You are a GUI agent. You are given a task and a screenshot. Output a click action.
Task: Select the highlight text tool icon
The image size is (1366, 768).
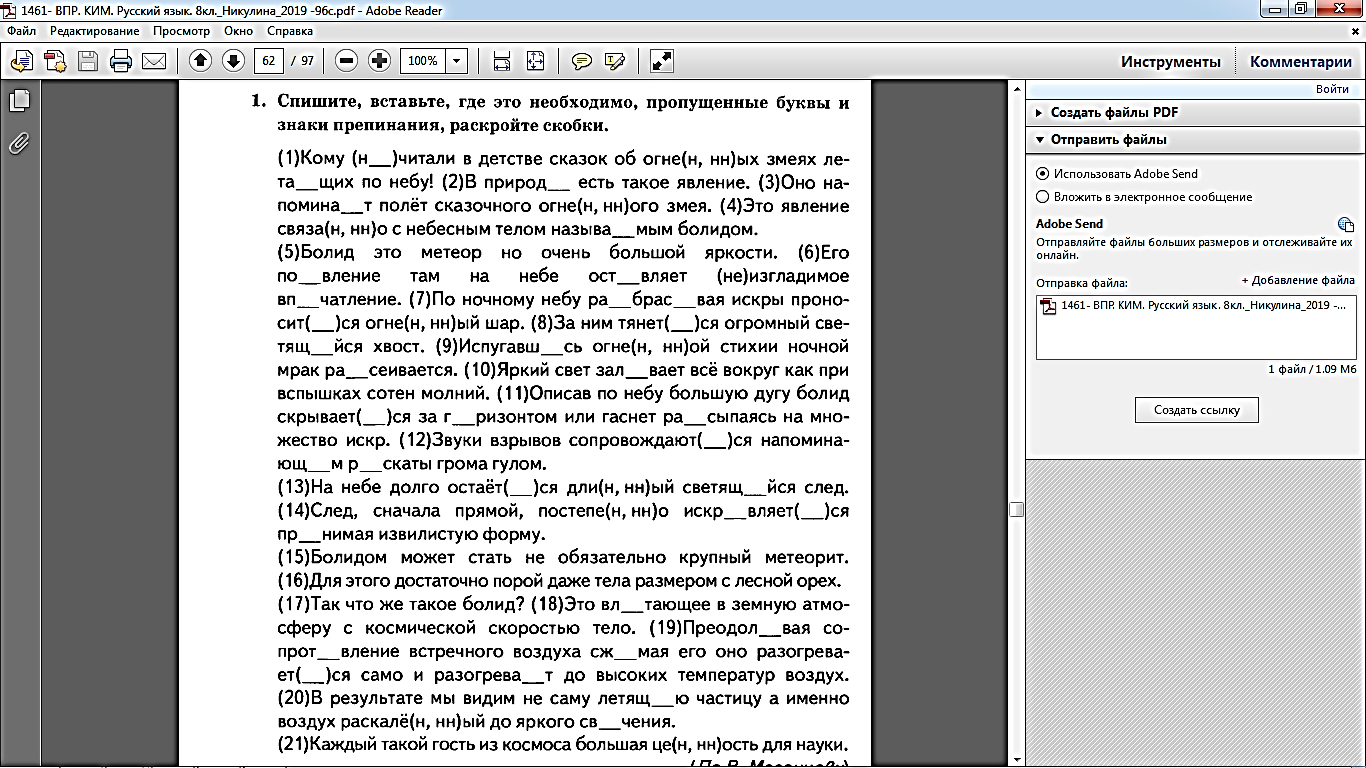click(x=614, y=61)
